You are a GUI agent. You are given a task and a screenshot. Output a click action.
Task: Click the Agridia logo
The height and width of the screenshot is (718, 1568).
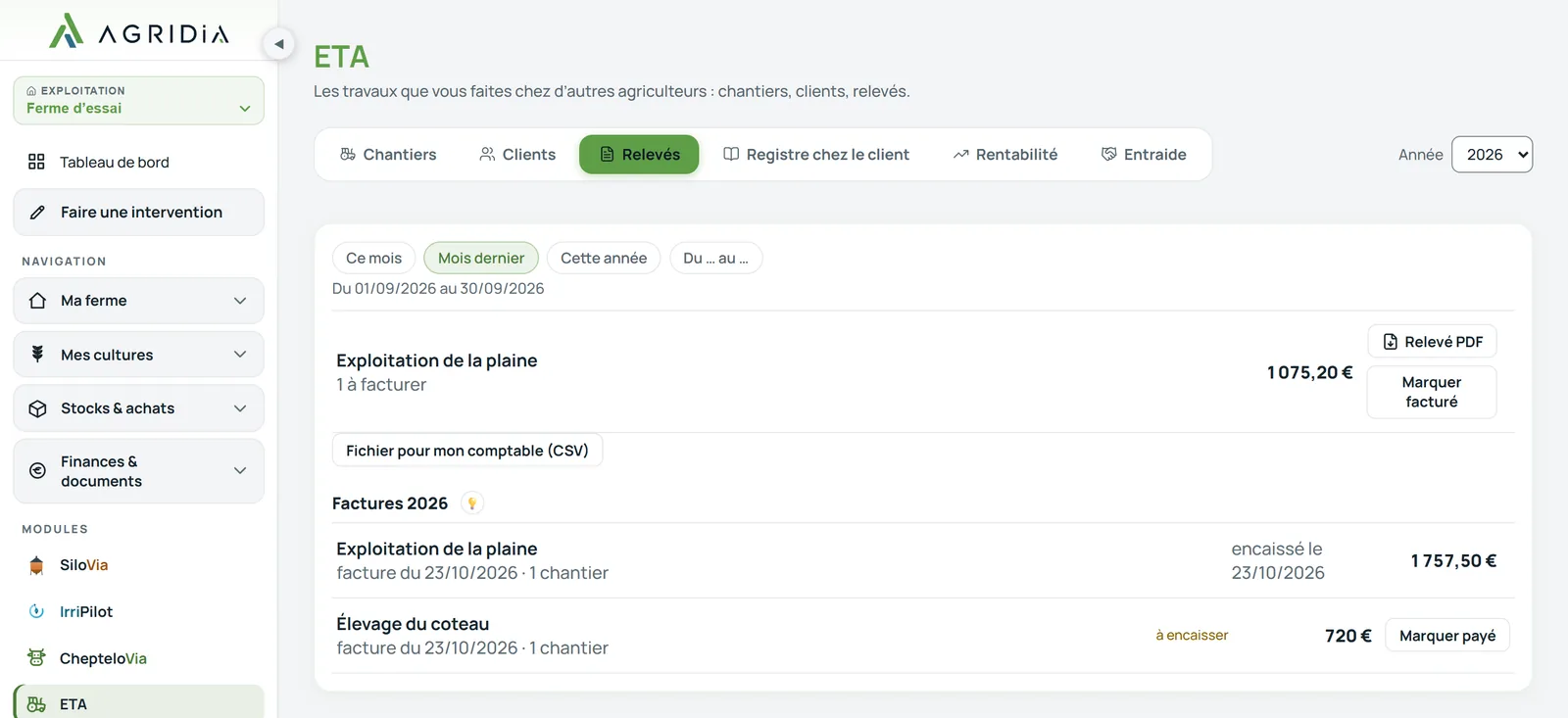[138, 31]
